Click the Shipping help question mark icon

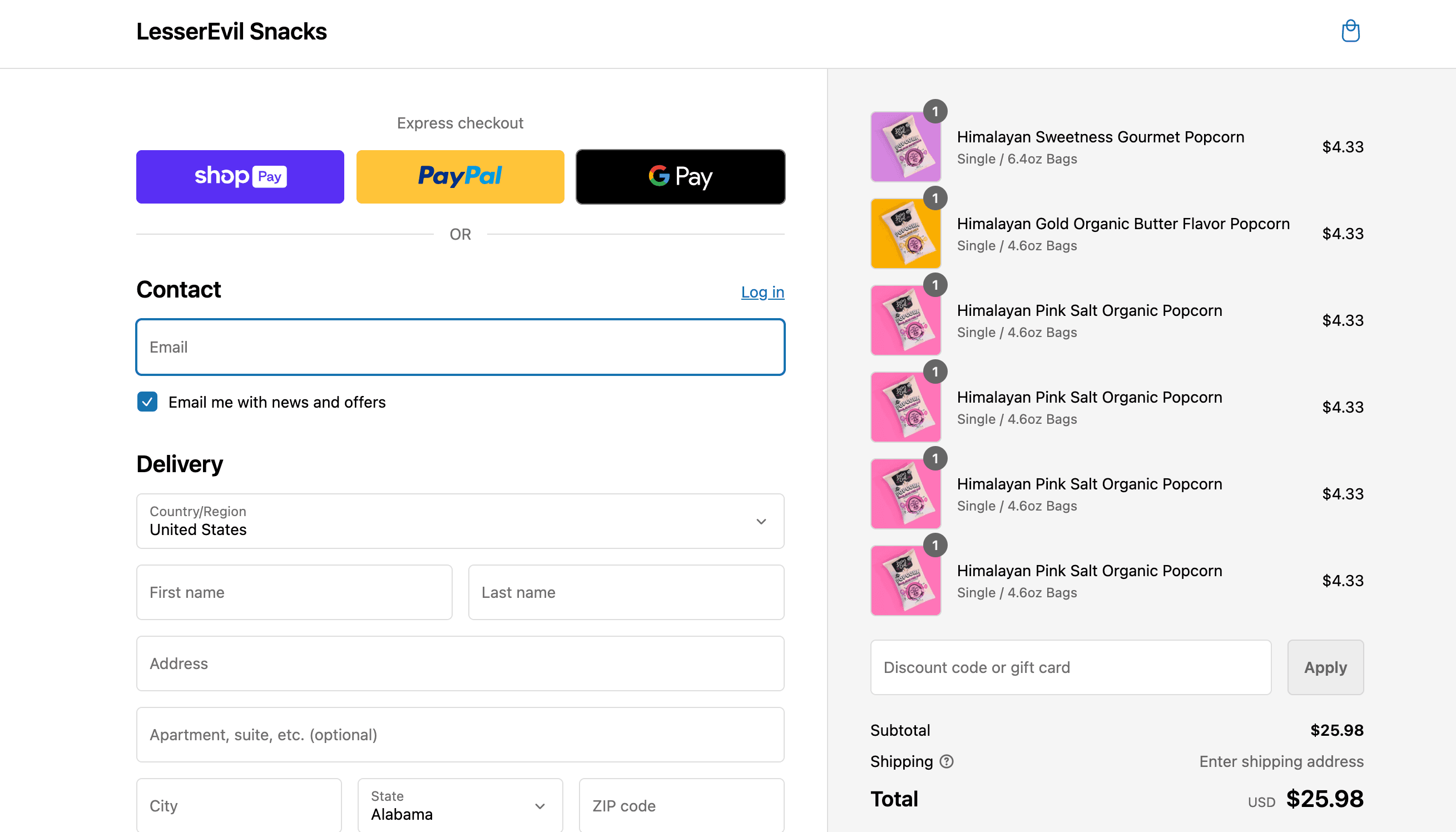point(946,761)
